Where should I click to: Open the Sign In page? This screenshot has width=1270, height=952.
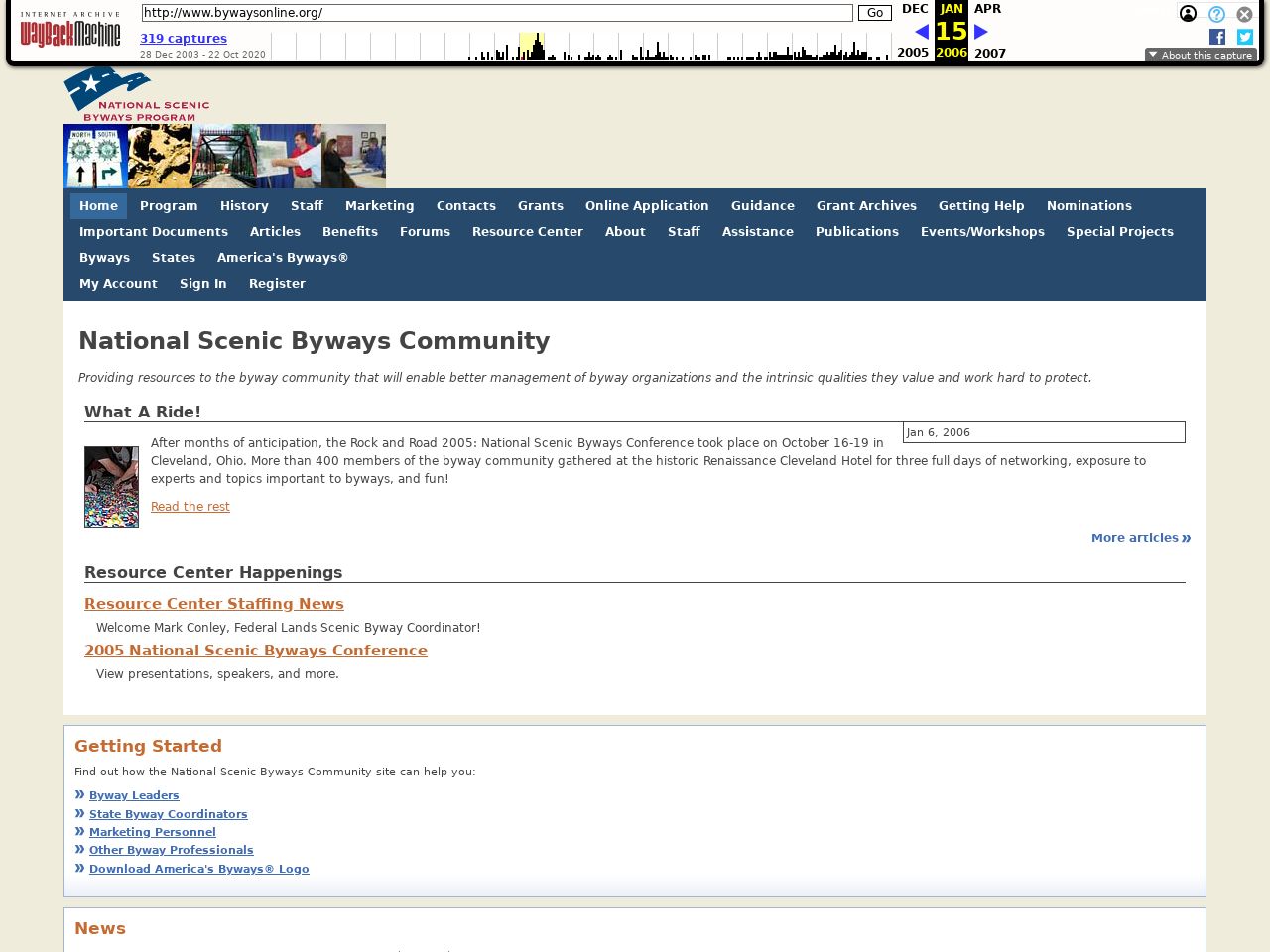click(202, 284)
